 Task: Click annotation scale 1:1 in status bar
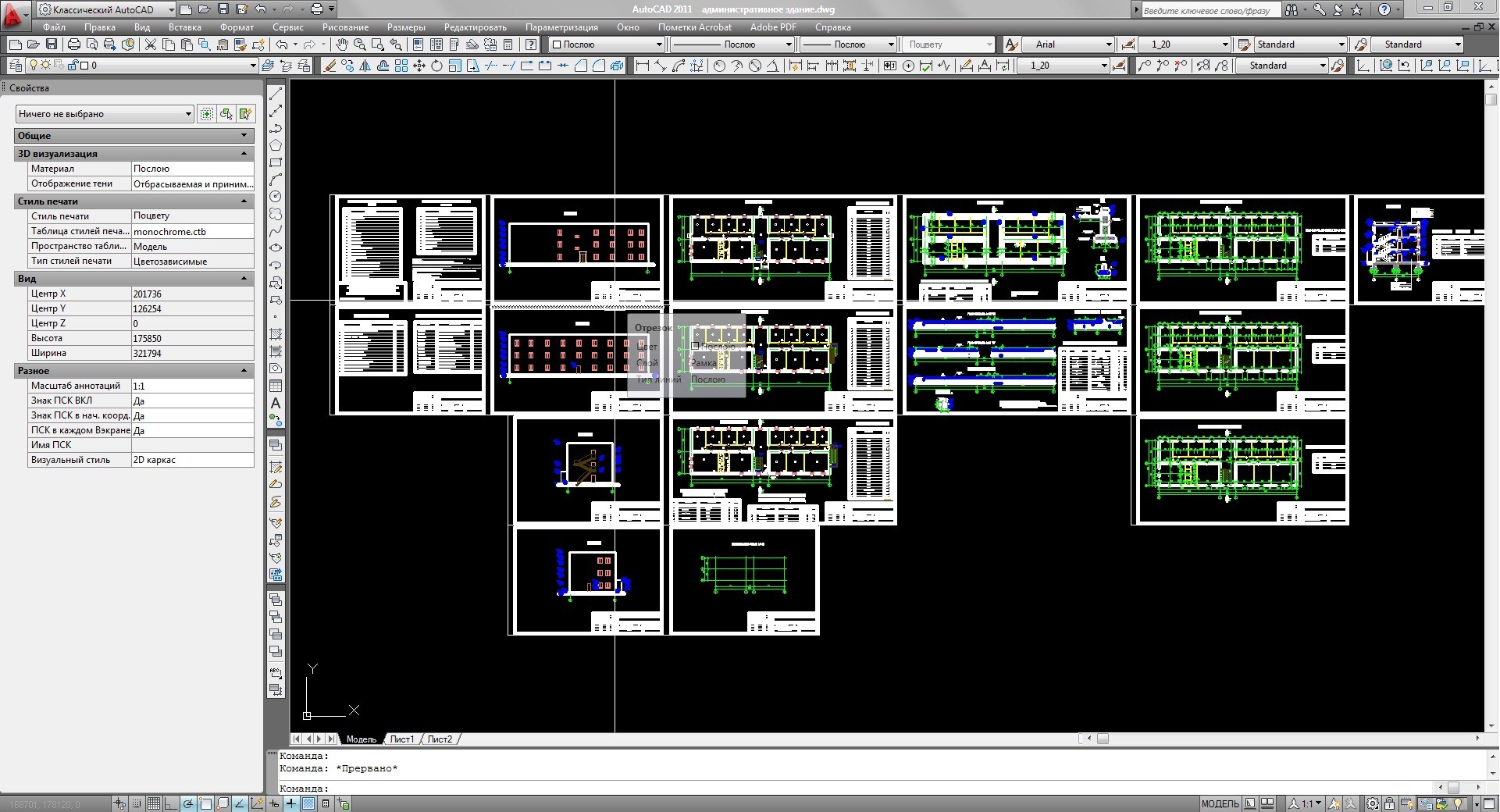[x=1306, y=803]
